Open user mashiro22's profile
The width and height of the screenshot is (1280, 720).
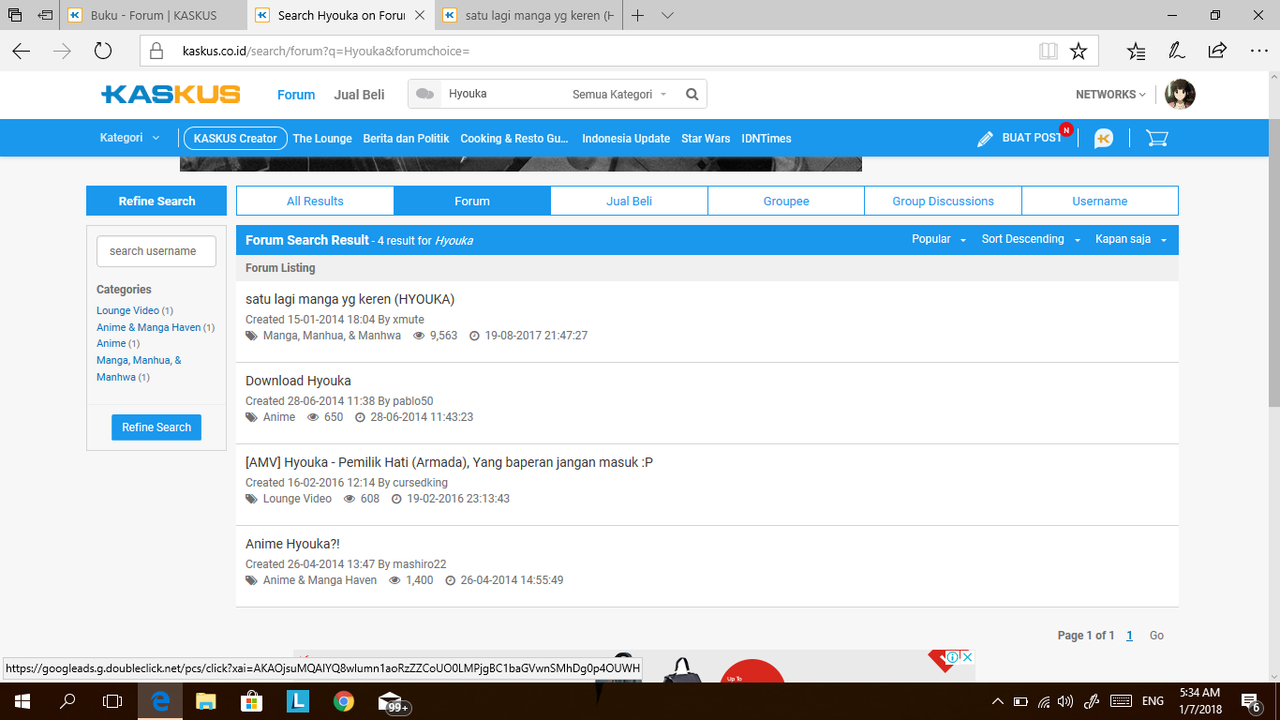419,564
